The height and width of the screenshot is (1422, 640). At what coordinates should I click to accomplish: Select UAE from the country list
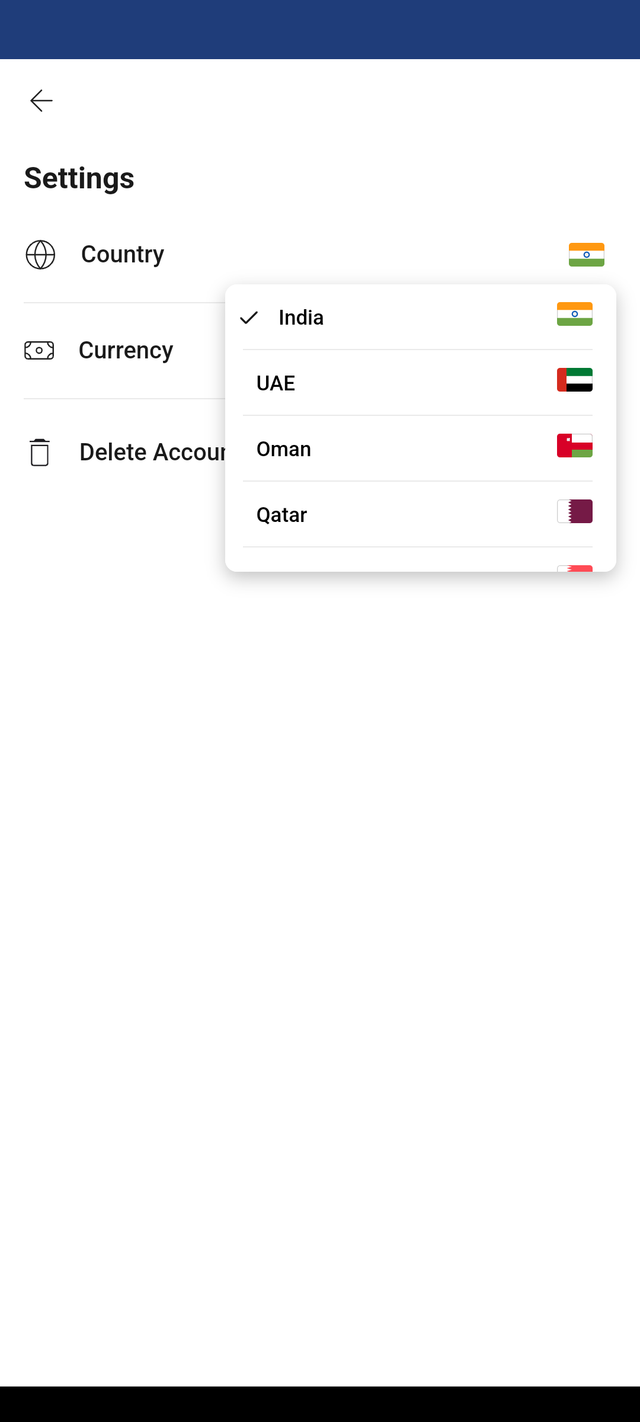(x=420, y=383)
